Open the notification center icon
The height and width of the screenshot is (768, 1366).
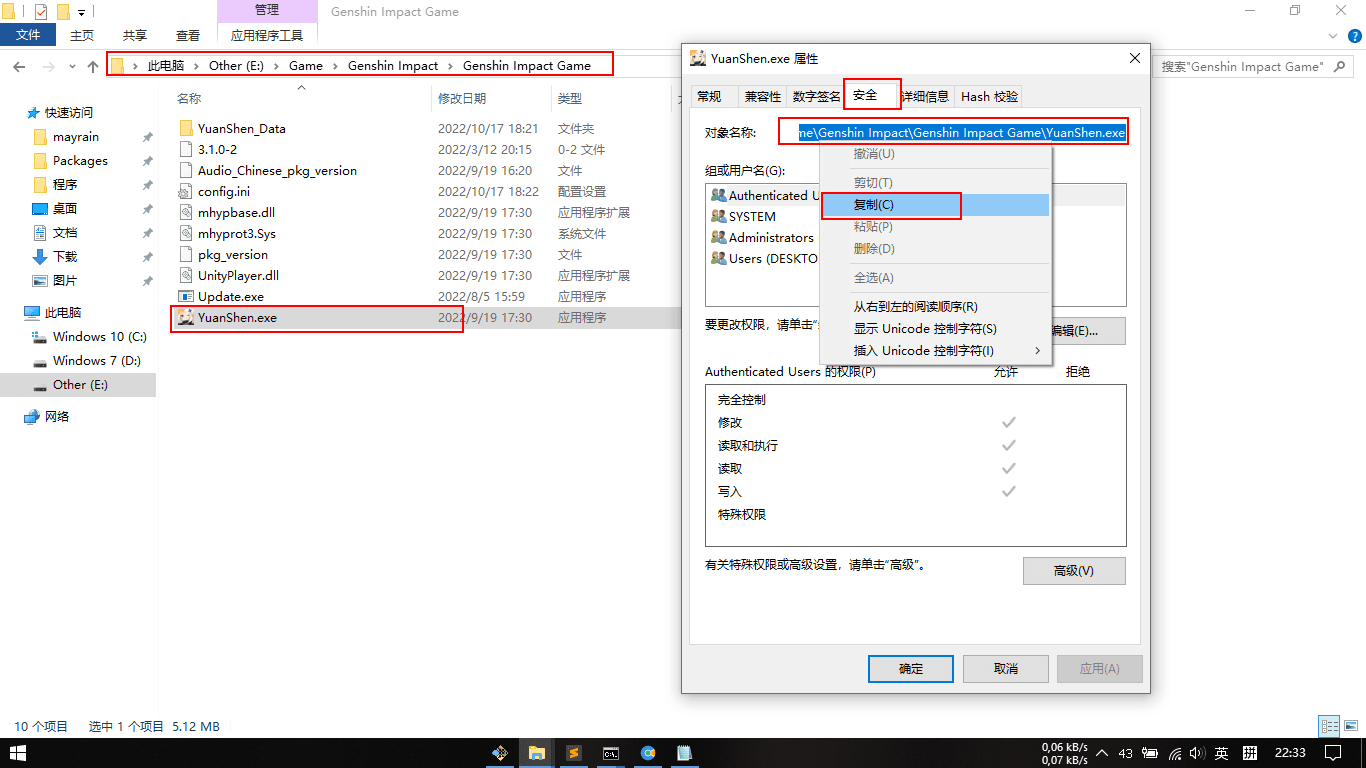click(x=1332, y=752)
